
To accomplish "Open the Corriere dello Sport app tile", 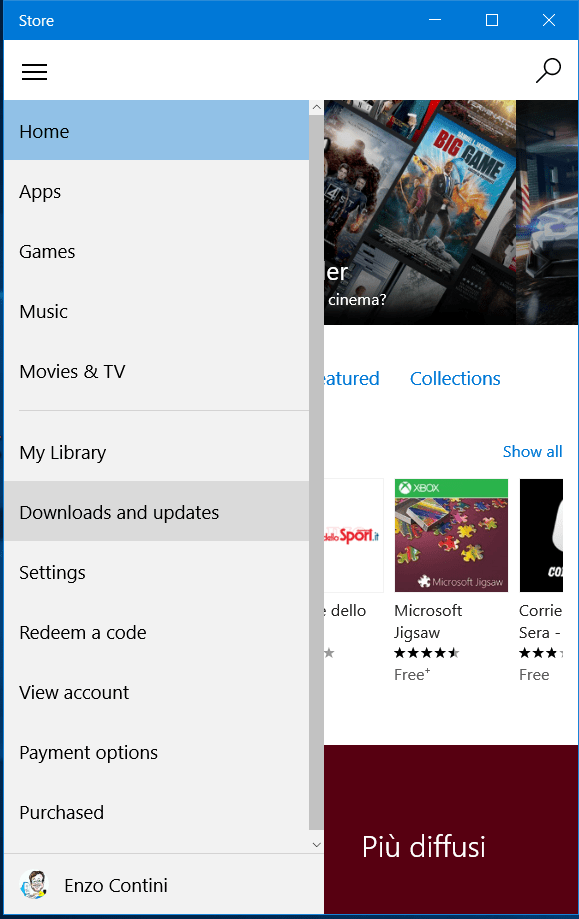I will coord(354,535).
